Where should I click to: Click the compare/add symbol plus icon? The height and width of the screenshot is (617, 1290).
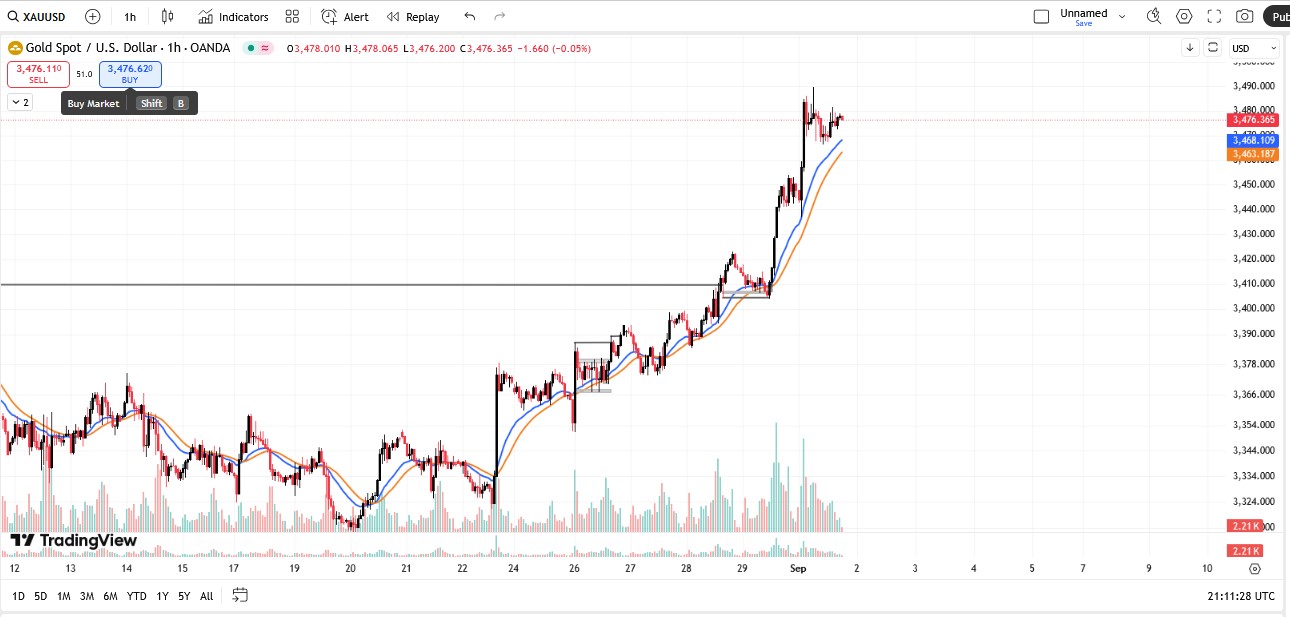93,17
